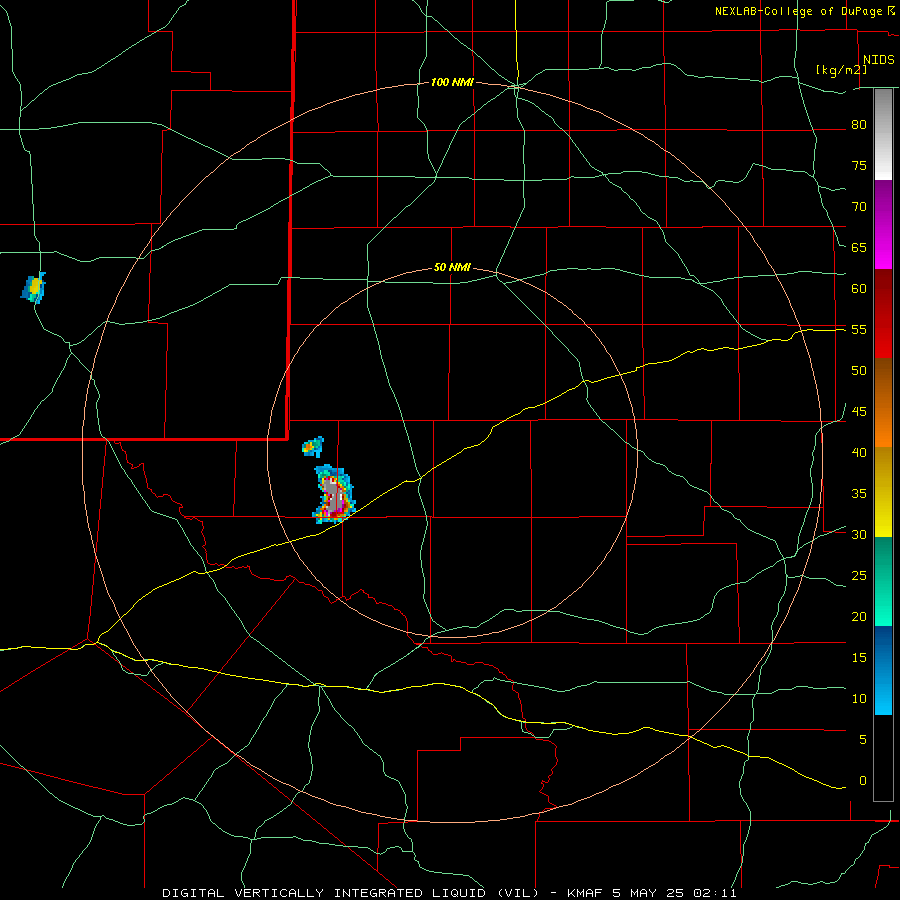Image resolution: width=900 pixels, height=900 pixels.
Task: Click the legend value 5
Action: pos(863,739)
